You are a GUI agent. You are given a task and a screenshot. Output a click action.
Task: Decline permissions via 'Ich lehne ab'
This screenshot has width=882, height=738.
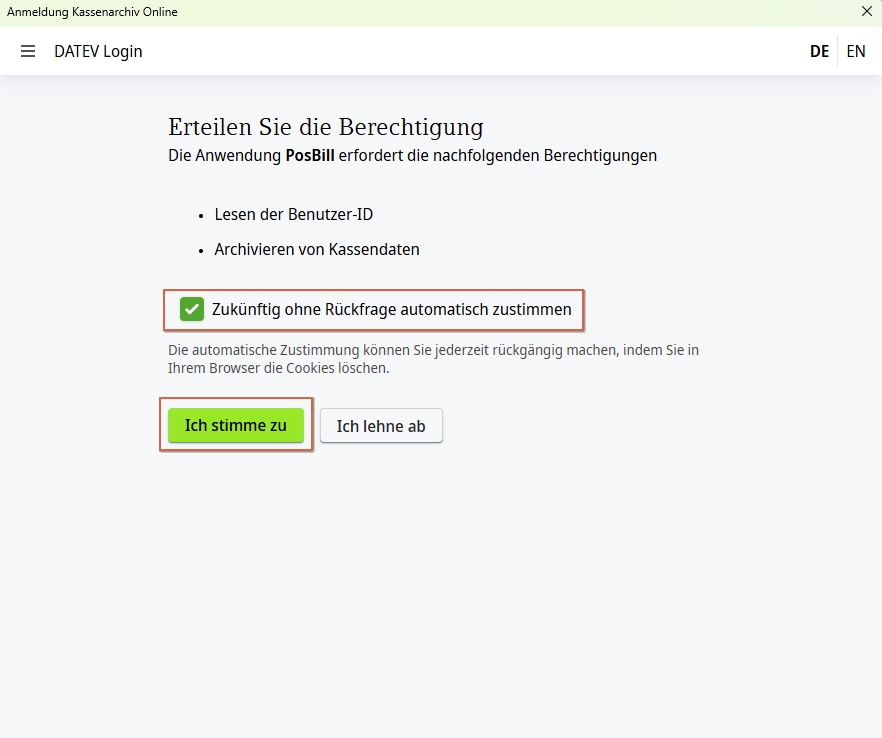coord(381,425)
